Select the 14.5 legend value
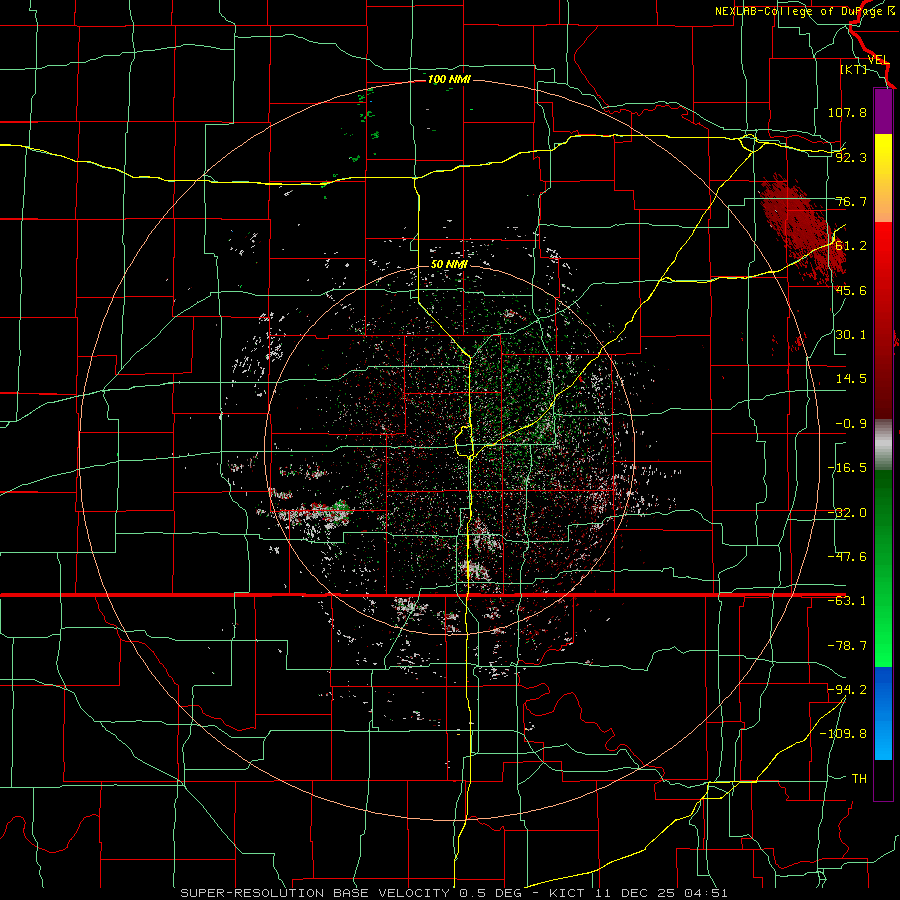This screenshot has height=900, width=900. click(x=851, y=379)
